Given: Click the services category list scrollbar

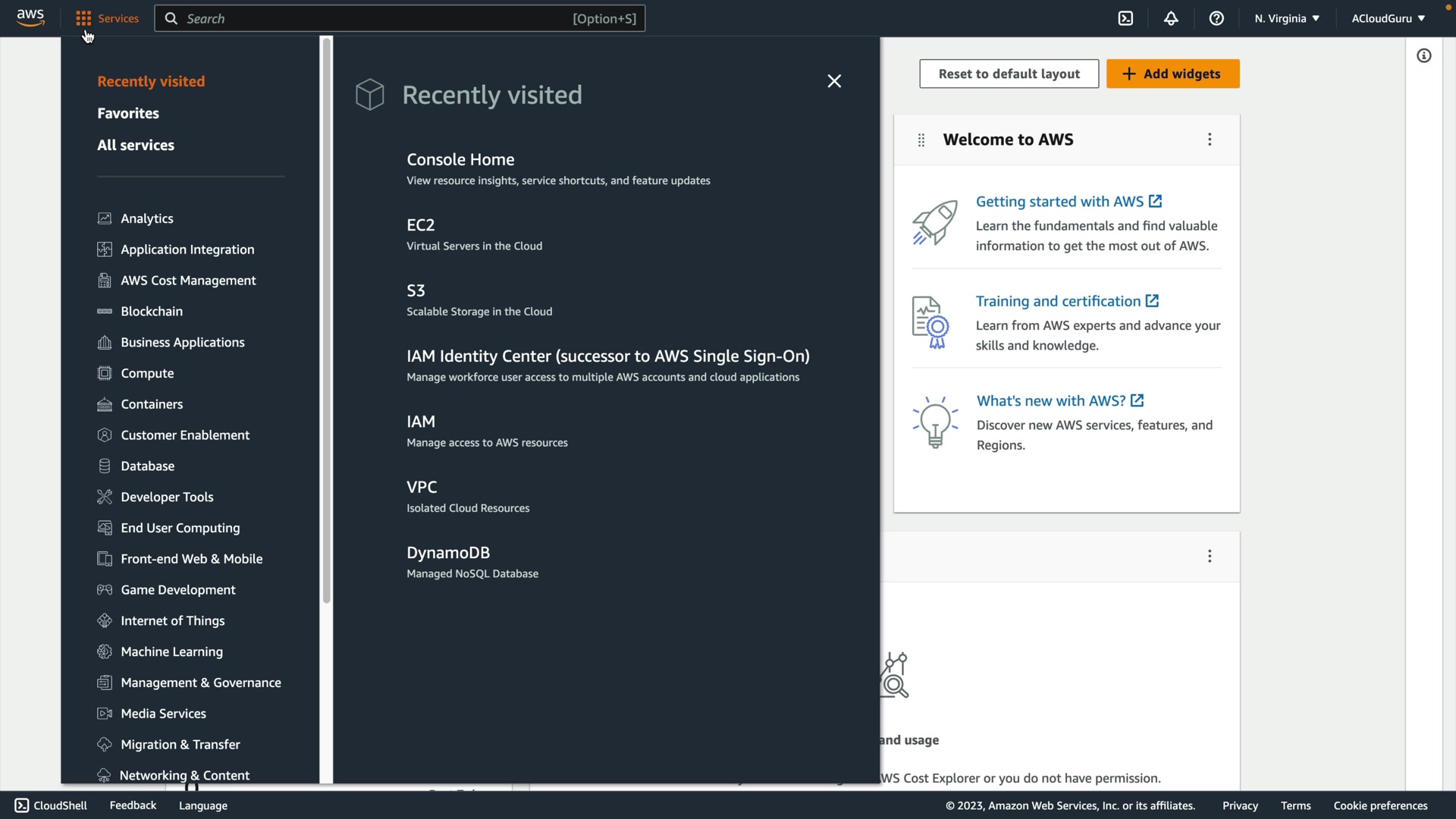Looking at the screenshot, I should coord(327,318).
